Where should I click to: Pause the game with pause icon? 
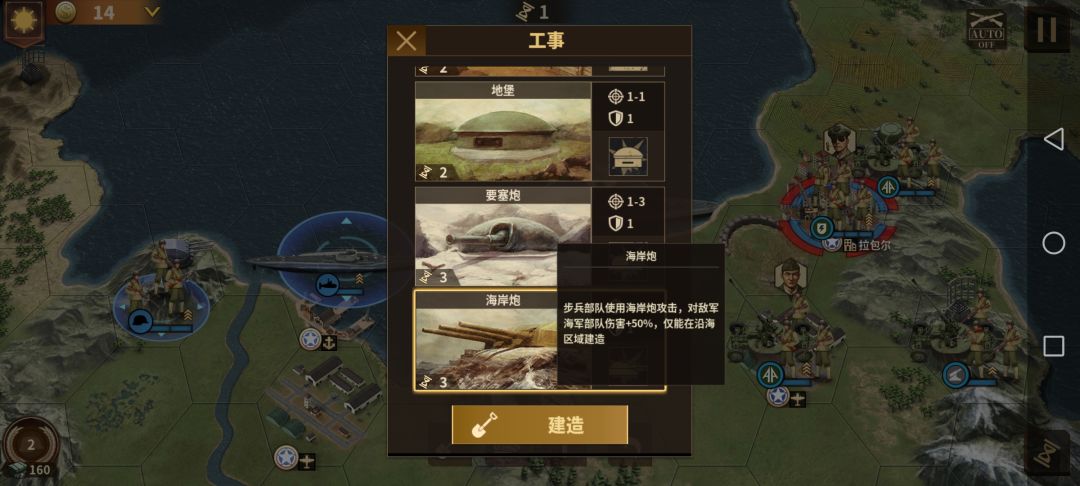click(1046, 29)
